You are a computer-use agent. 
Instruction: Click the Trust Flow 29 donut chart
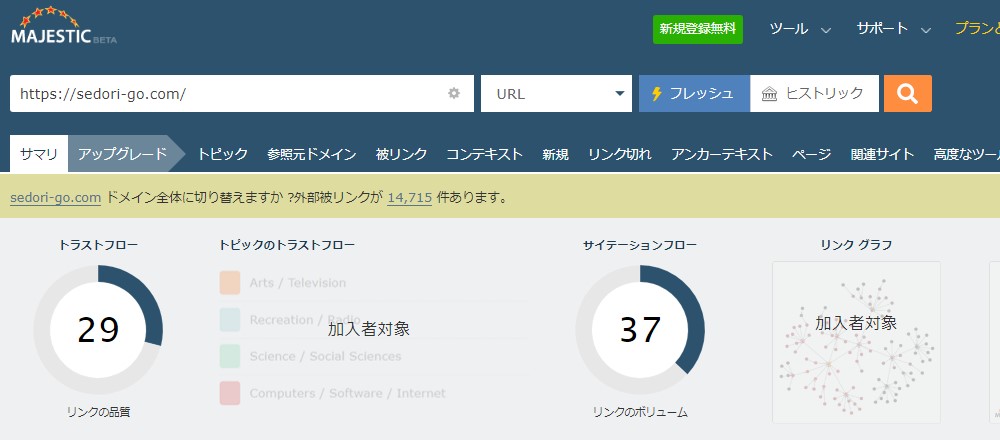tap(98, 330)
